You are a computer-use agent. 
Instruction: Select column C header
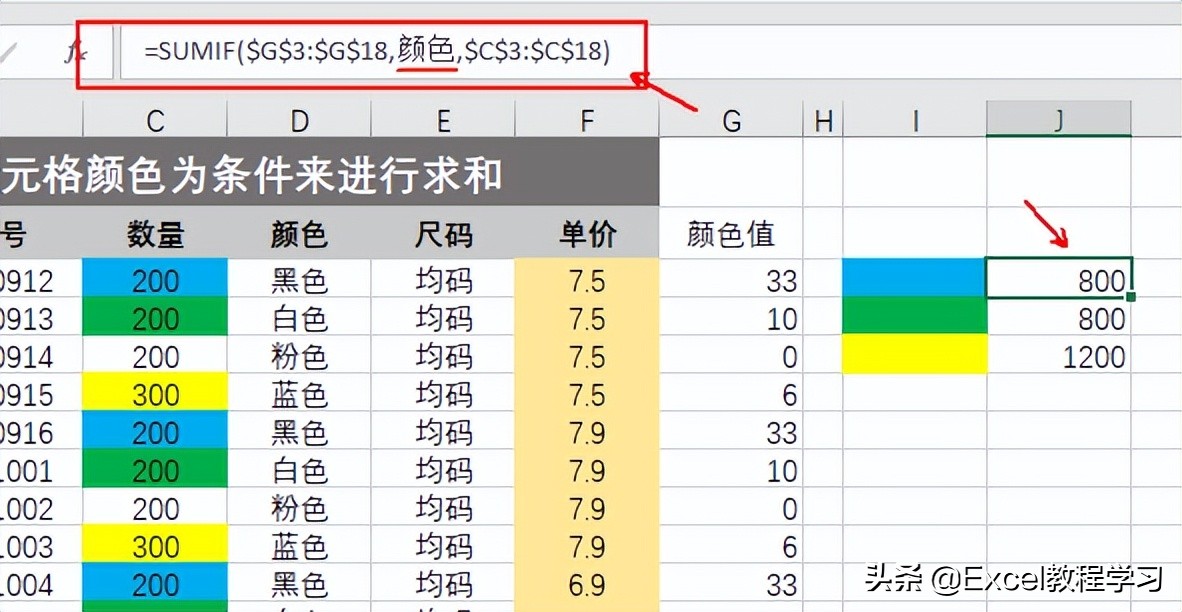tap(155, 120)
